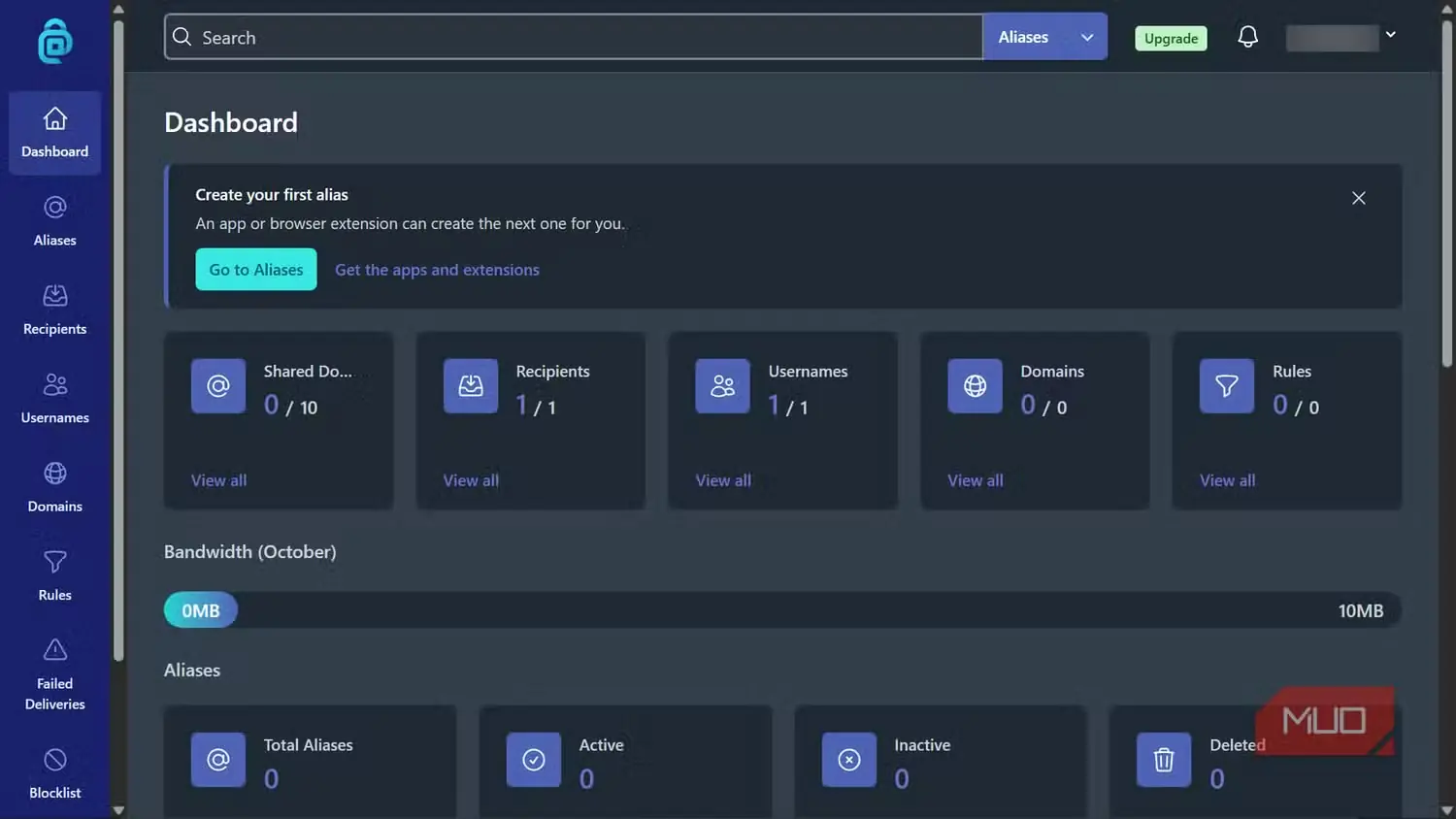1456x819 pixels.
Task: Click the Total Aliases at-sign icon
Action: click(218, 760)
